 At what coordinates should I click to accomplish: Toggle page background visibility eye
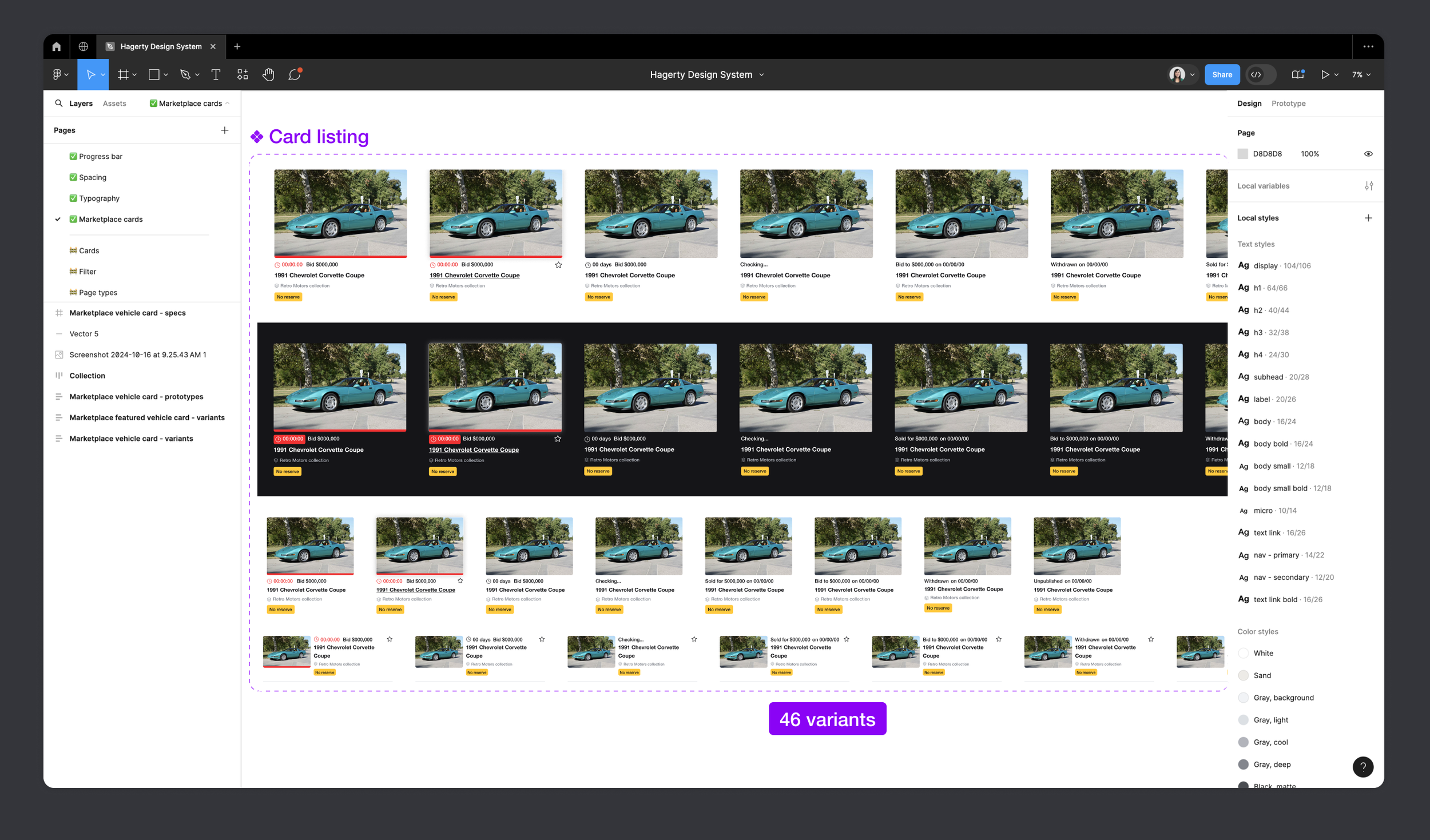tap(1368, 154)
